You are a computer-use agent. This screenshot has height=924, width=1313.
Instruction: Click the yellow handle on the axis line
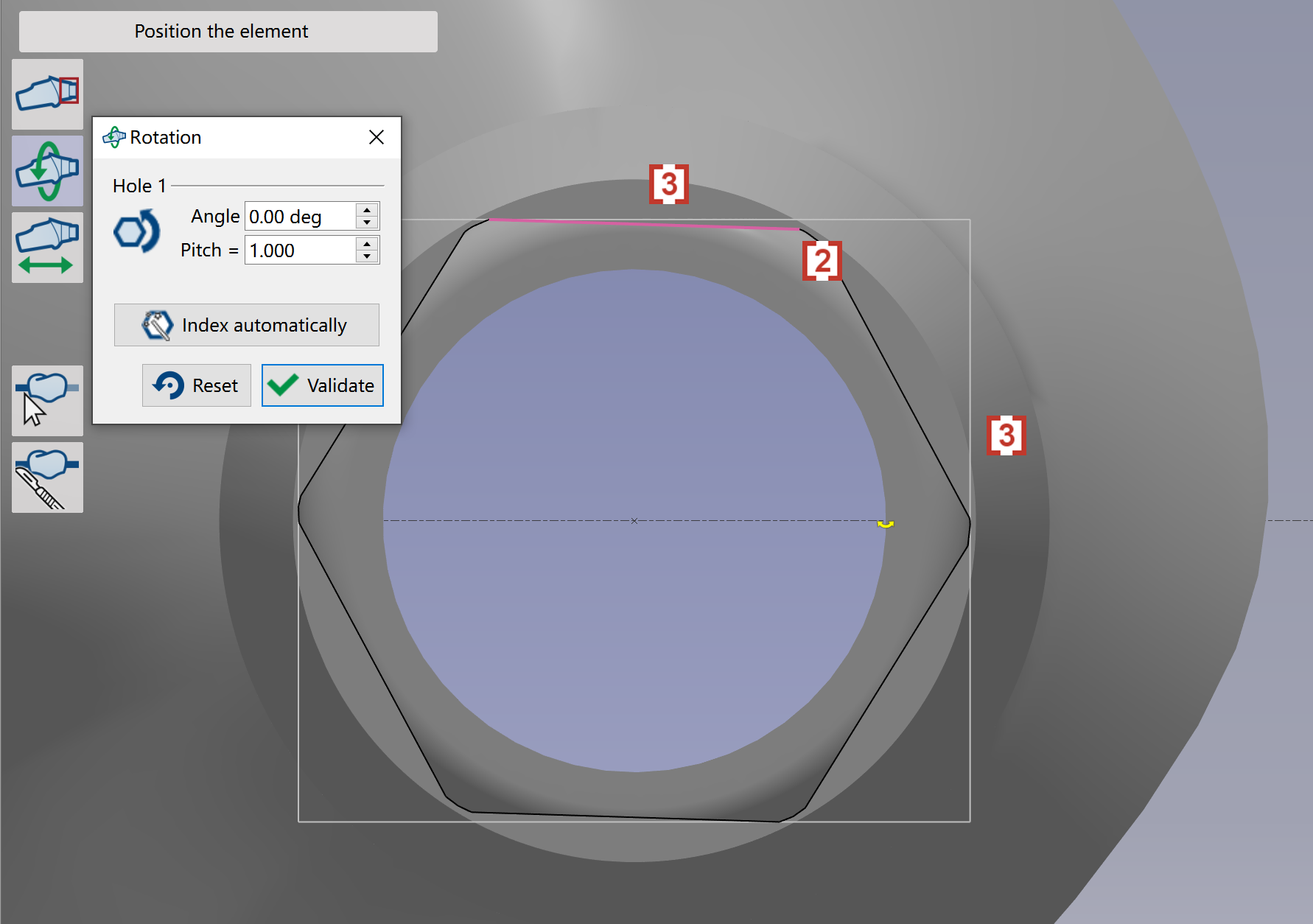[x=886, y=523]
